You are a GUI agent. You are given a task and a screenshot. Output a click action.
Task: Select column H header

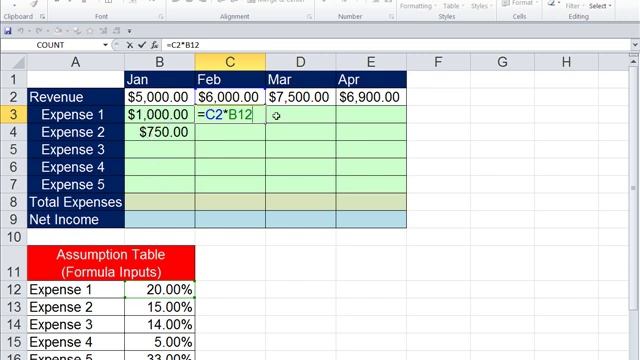(566, 62)
